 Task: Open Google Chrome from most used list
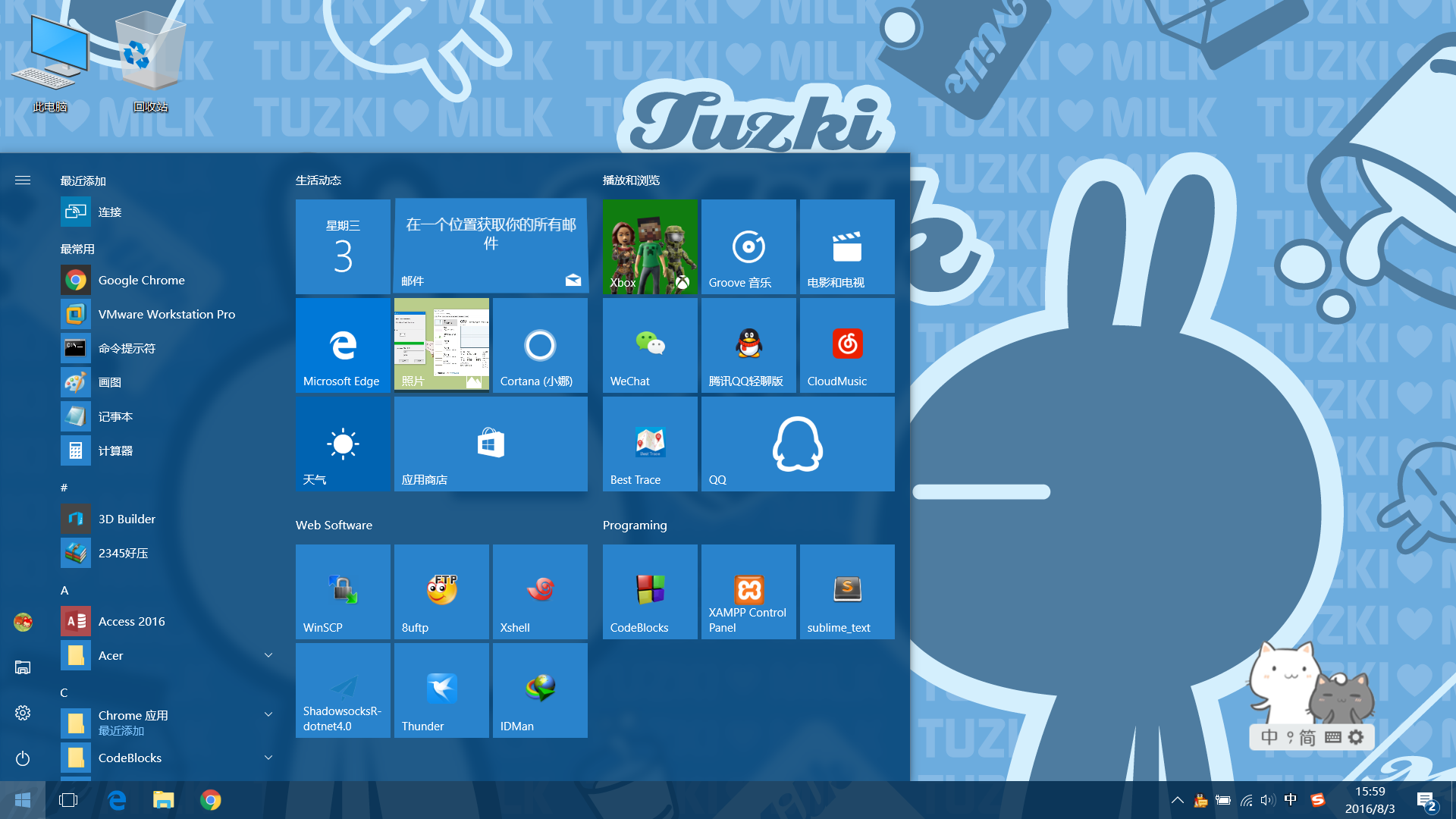click(x=168, y=280)
